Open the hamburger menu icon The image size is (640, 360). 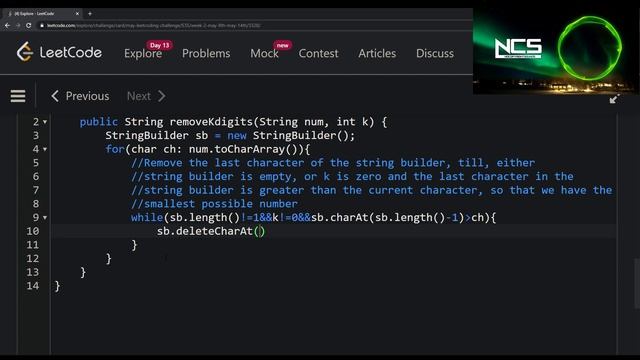tap(18, 96)
